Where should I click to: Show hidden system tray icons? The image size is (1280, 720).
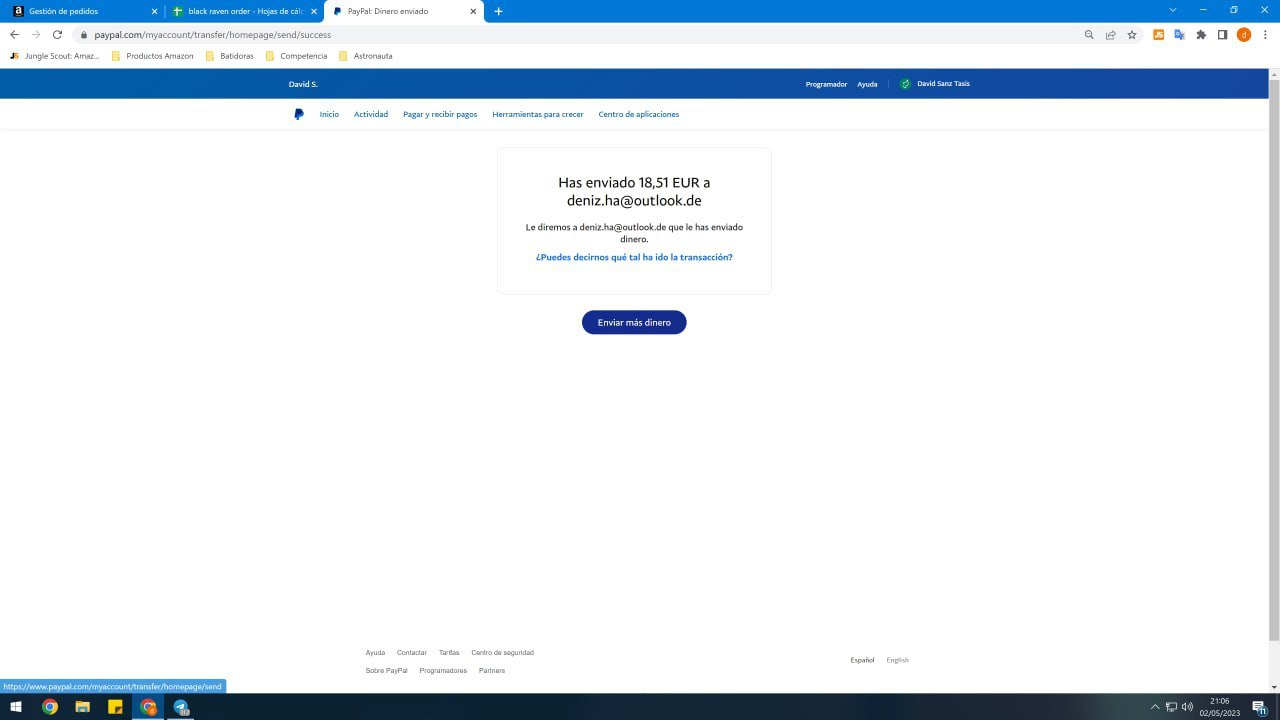[x=1155, y=707]
